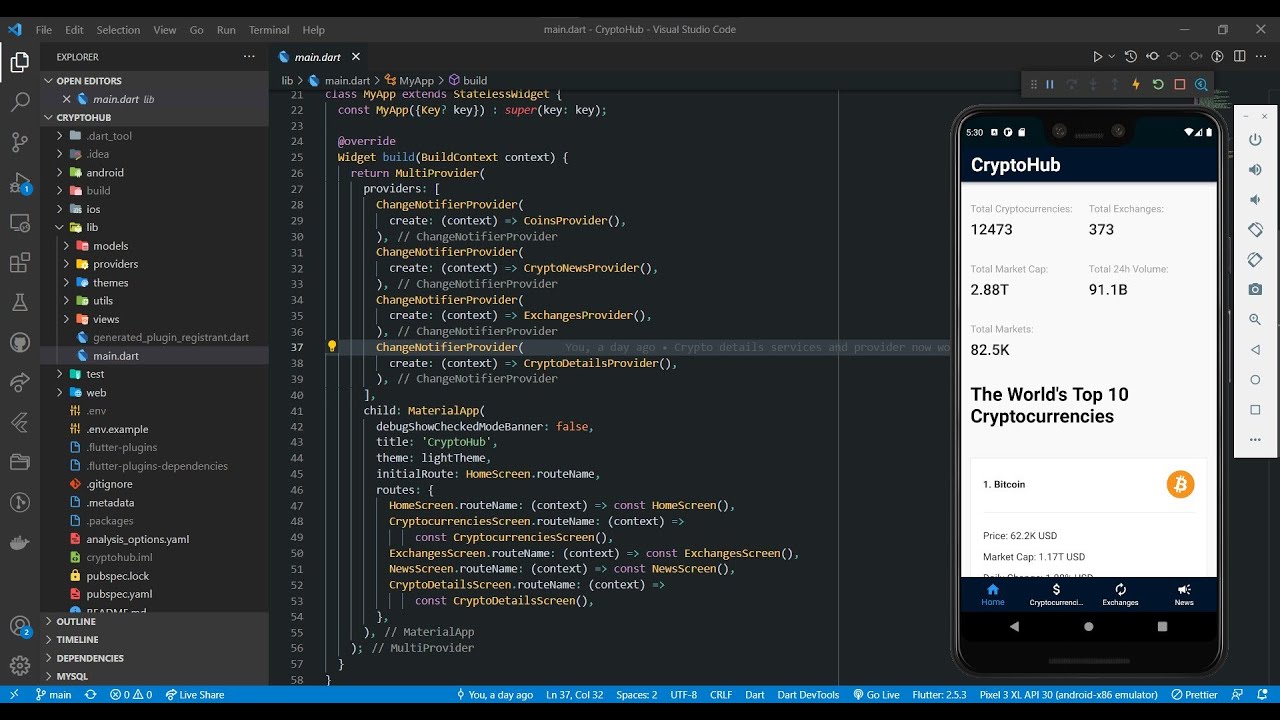Close main.dart in Open Editors
This screenshot has height=720, width=1280.
tap(67, 99)
